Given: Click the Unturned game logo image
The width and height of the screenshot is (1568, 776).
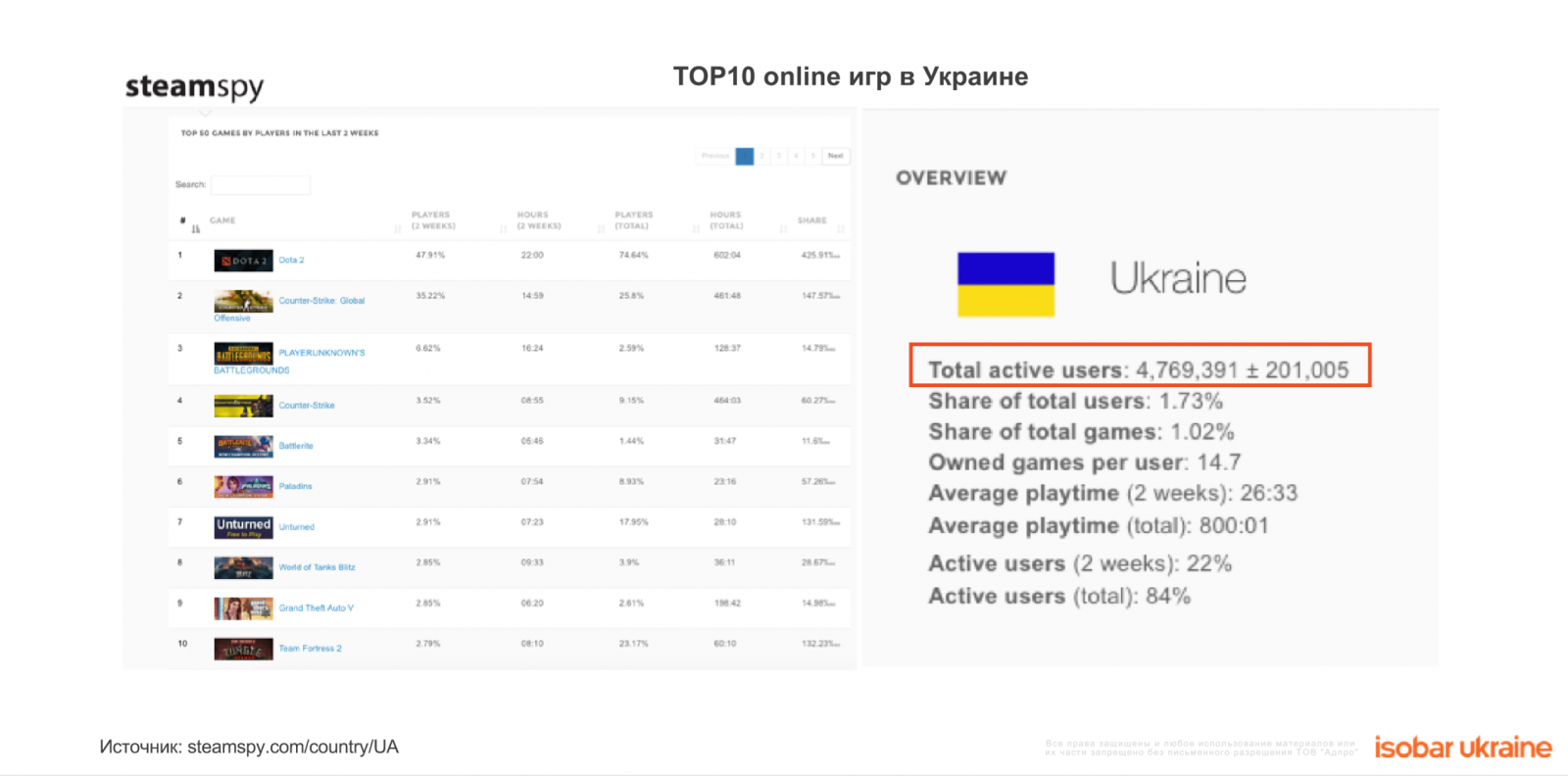Looking at the screenshot, I should [243, 527].
